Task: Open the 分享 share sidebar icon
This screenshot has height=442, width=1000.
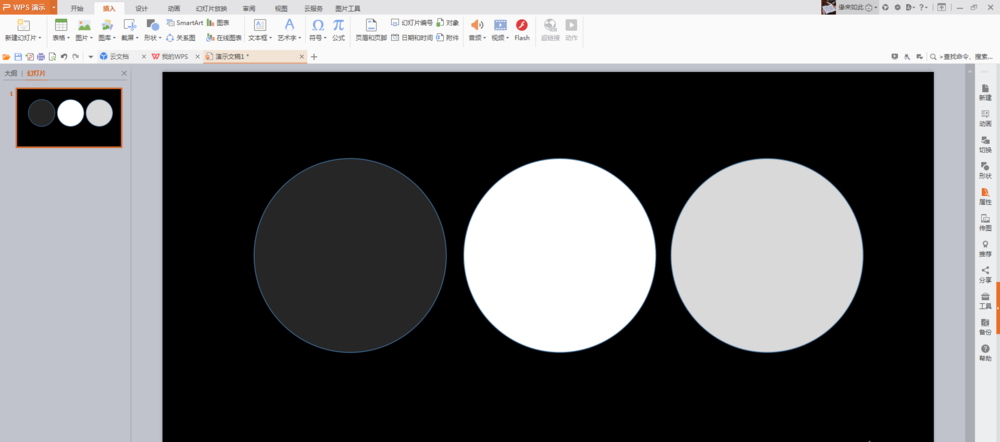Action: pos(985,274)
